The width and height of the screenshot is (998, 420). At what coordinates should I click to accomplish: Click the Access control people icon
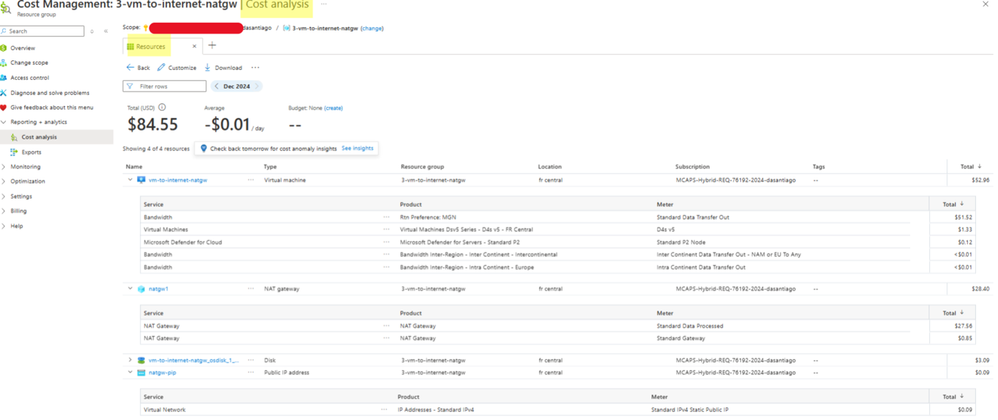(x=4, y=78)
